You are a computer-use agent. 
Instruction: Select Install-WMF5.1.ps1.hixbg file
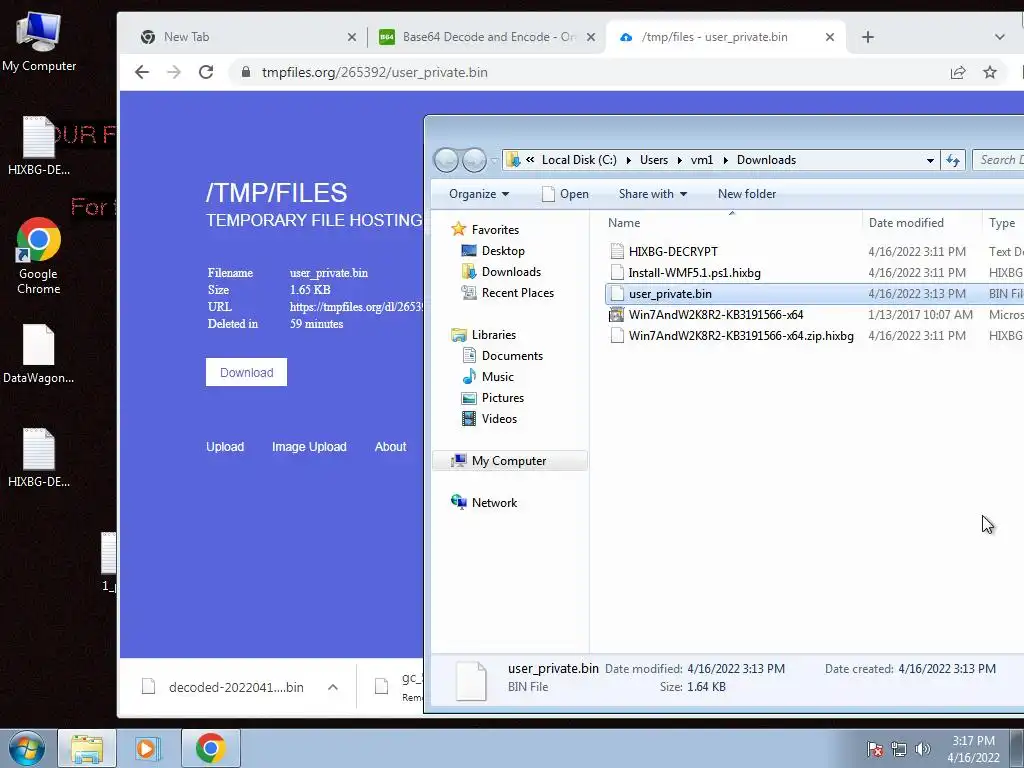[694, 273]
